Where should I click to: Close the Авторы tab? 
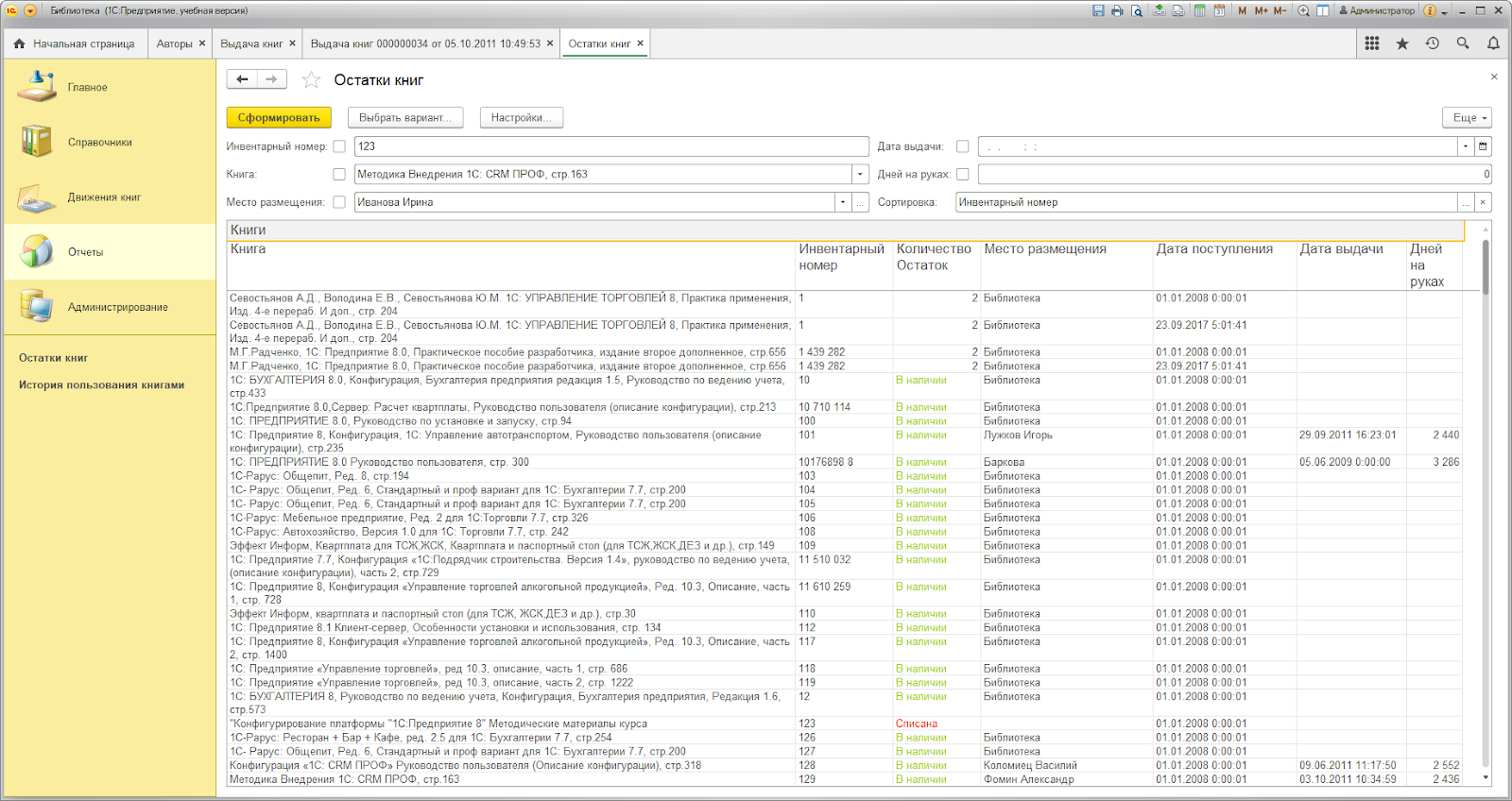[x=202, y=43]
